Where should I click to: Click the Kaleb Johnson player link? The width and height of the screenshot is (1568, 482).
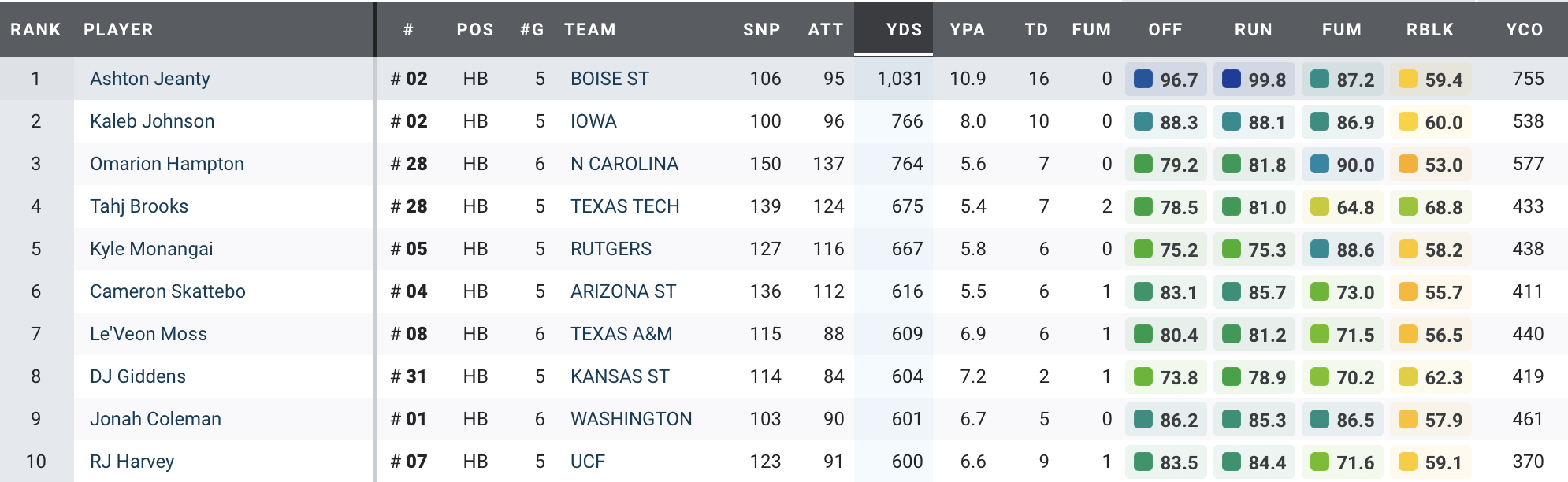(152, 121)
